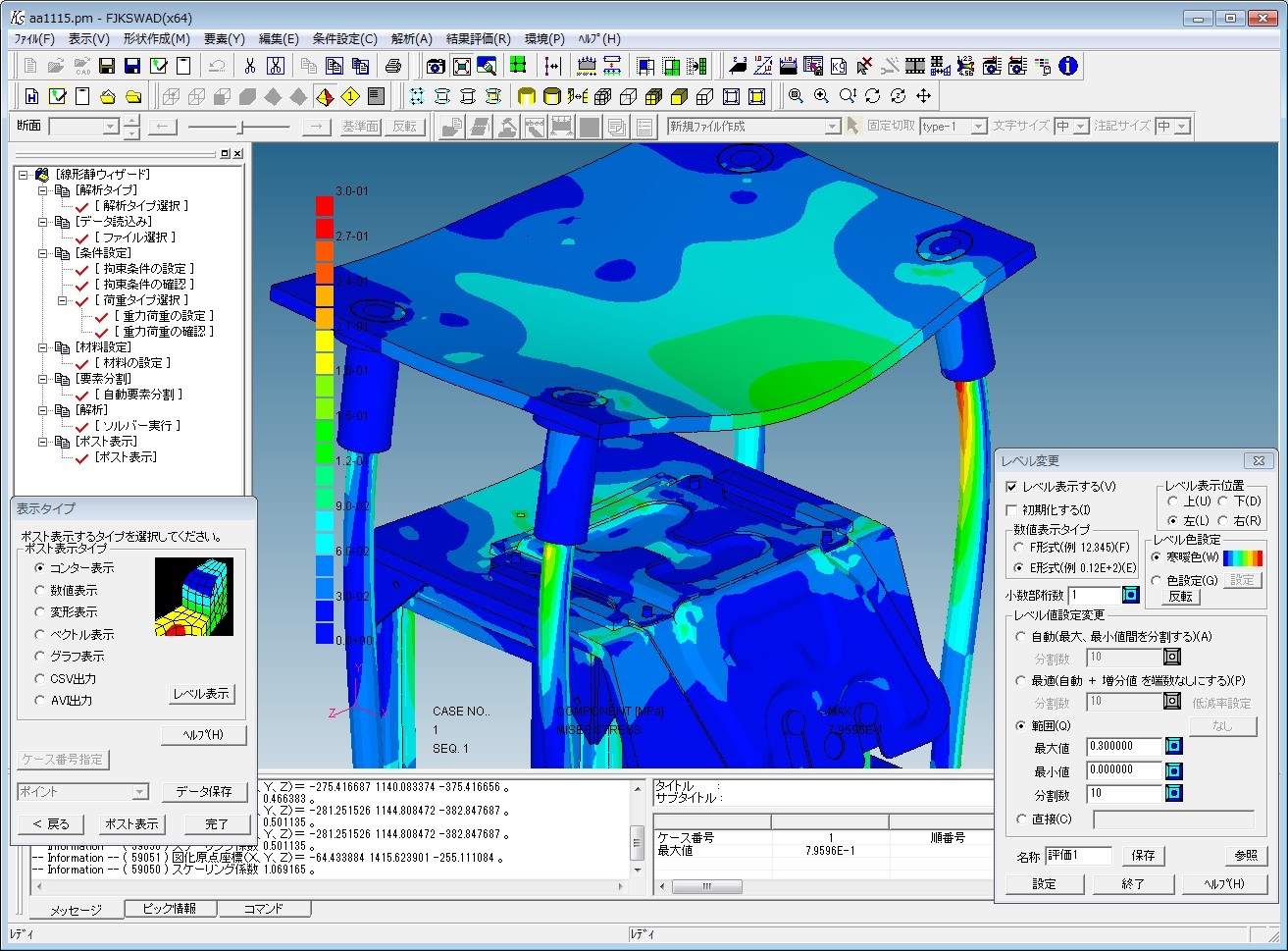This screenshot has height=951, width=1288.
Task: Click the pan move arrows icon
Action: [x=923, y=96]
